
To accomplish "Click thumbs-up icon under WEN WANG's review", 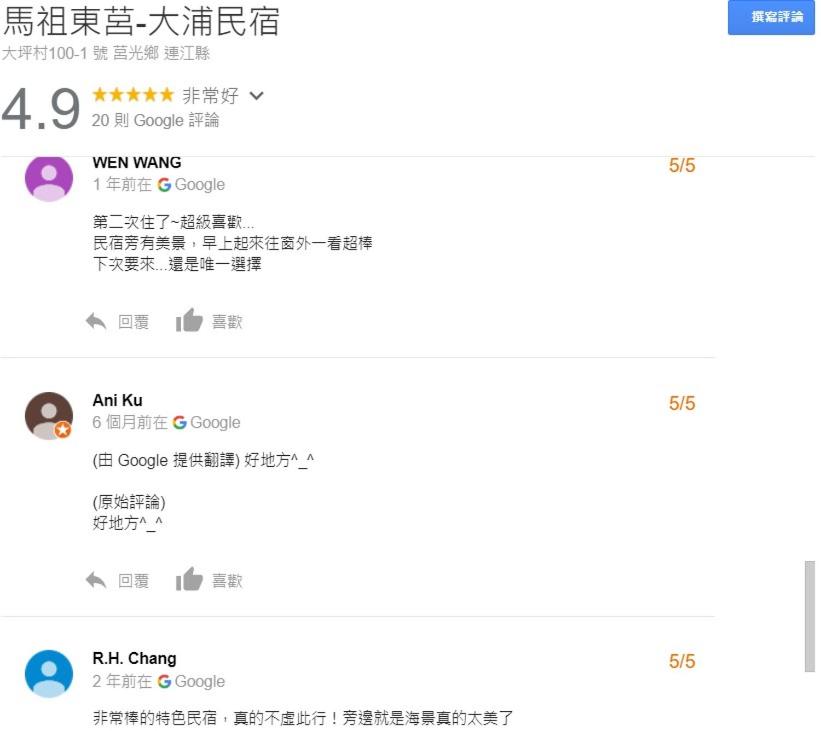I will pyautogui.click(x=189, y=321).
